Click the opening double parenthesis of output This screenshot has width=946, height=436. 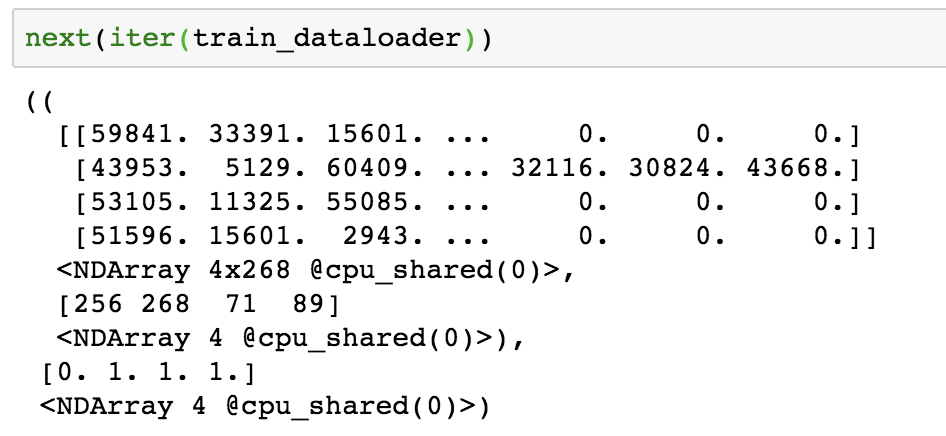40,101
